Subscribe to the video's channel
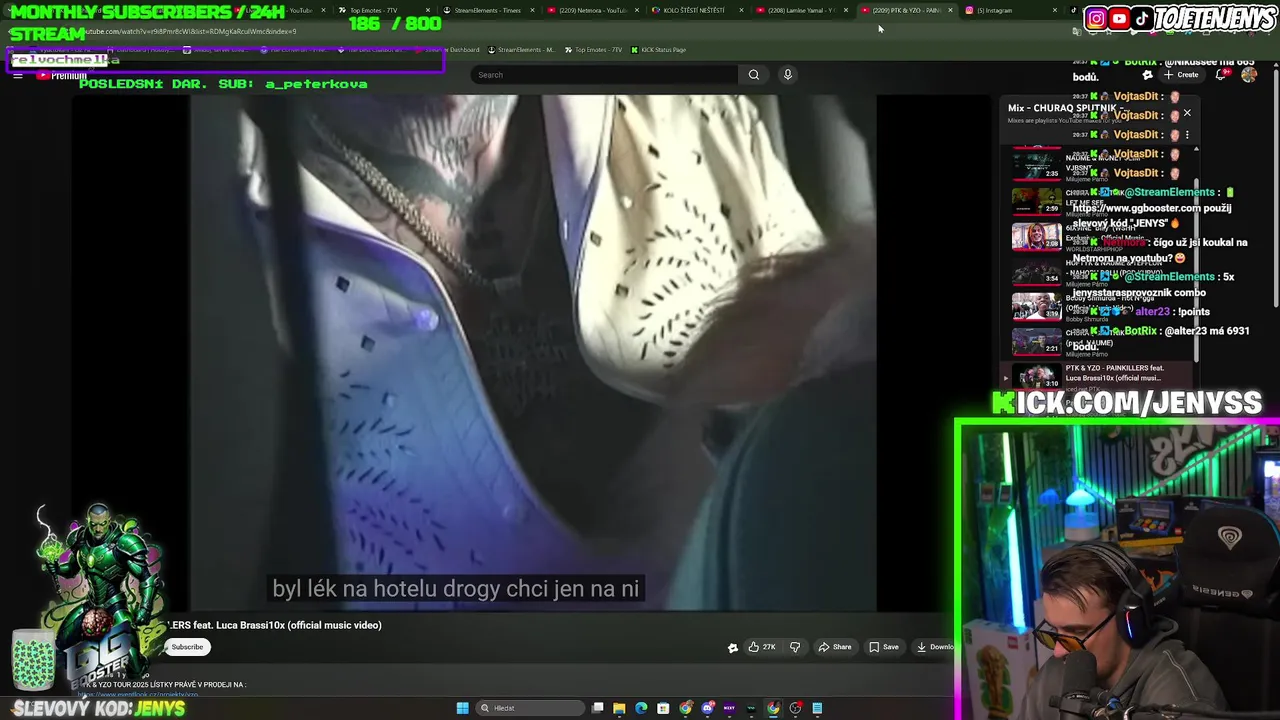This screenshot has height=720, width=1280. pyautogui.click(x=187, y=647)
